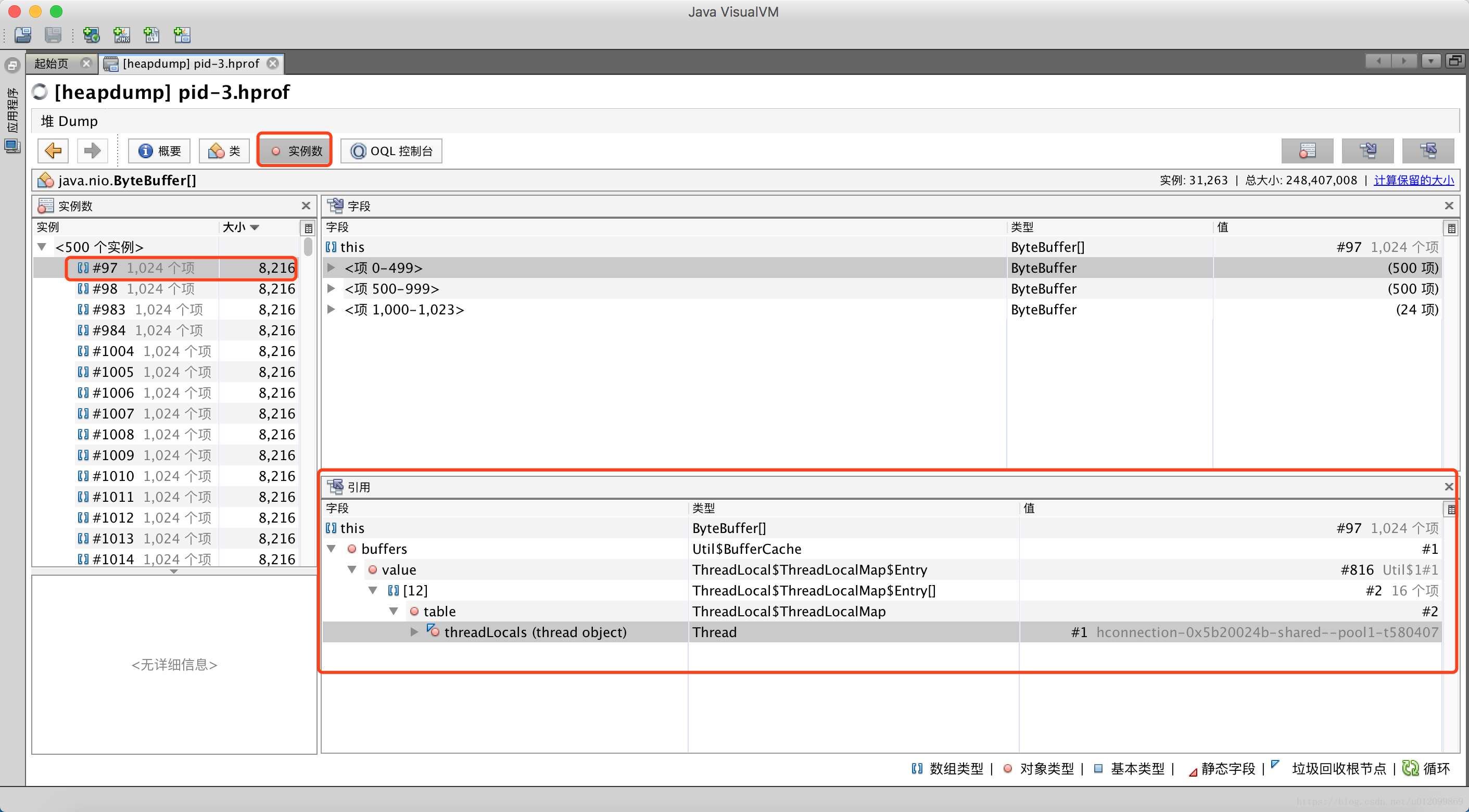
Task: Click the 计算保留的大小 link
Action: coord(1414,180)
